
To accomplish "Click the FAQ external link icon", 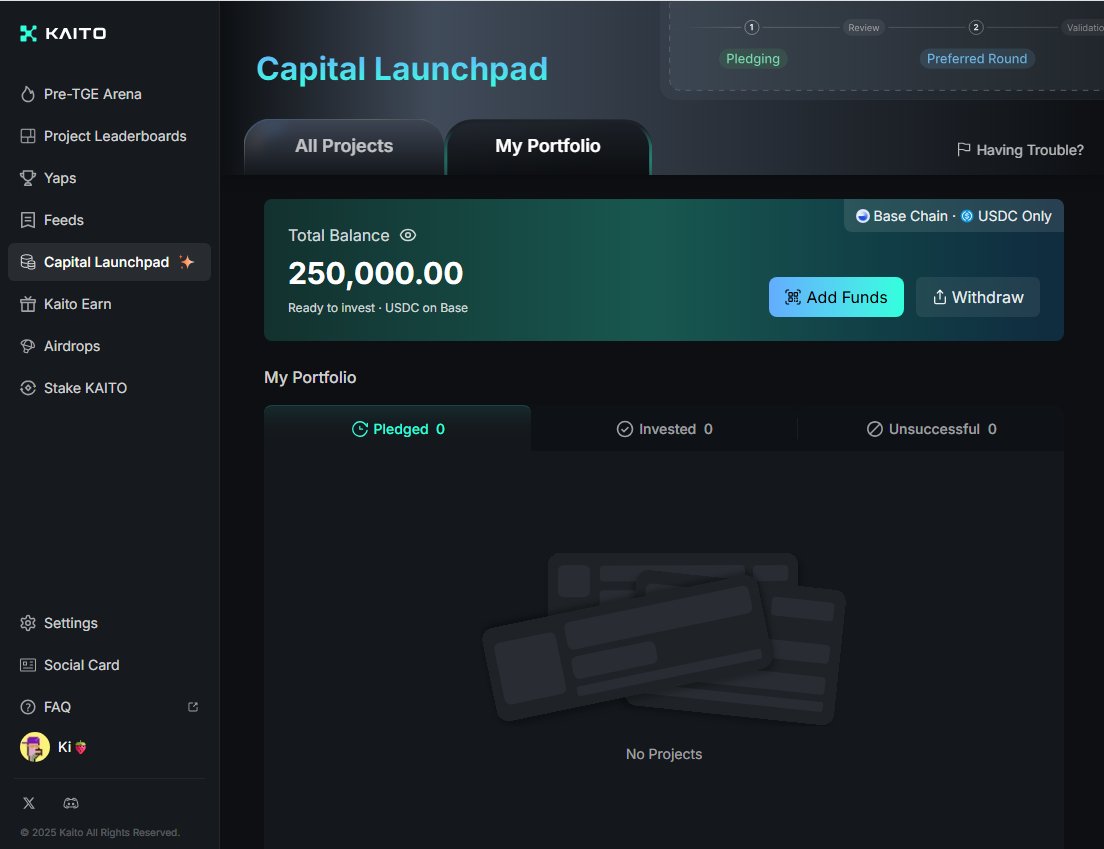I will point(193,707).
